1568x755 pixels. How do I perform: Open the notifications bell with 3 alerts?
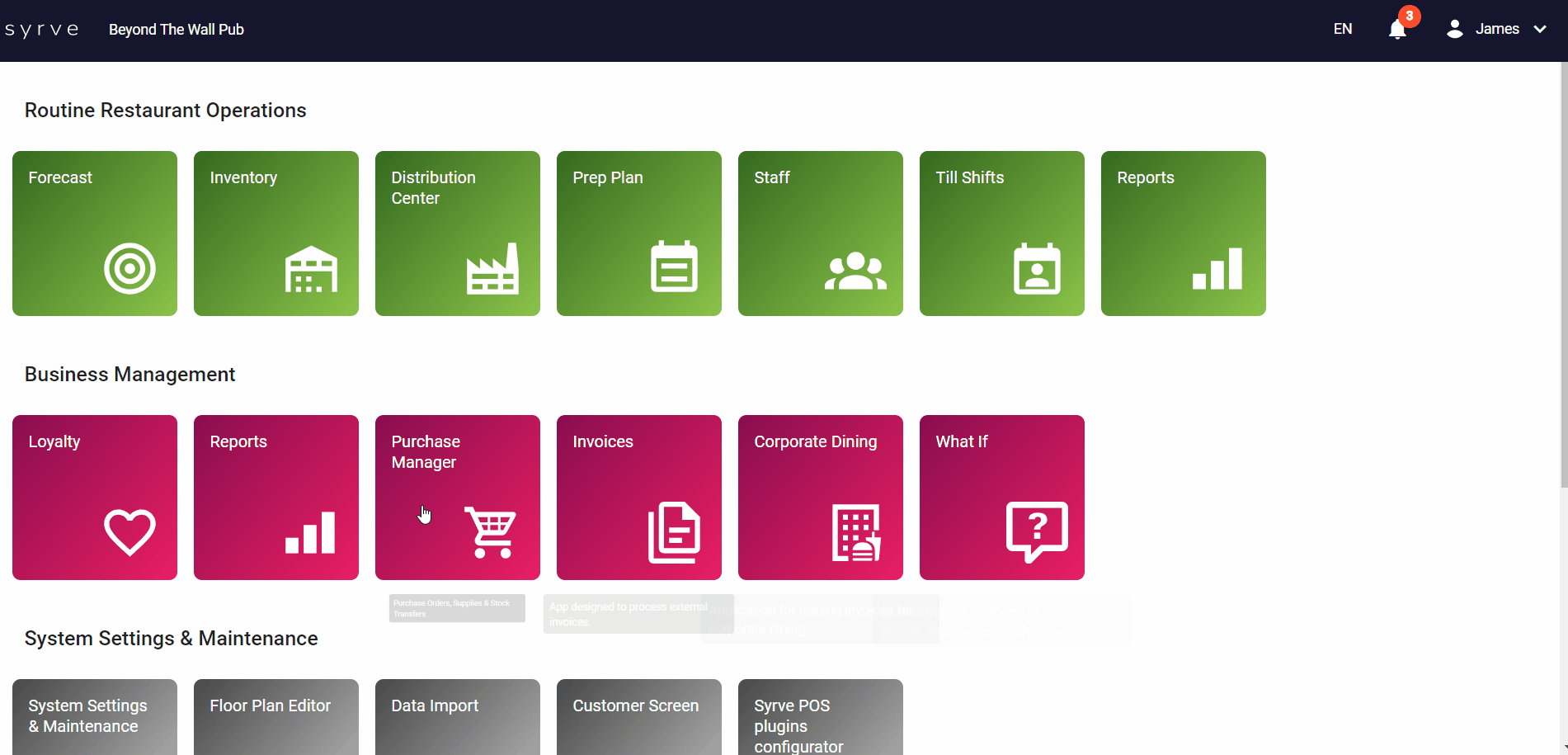1397,30
